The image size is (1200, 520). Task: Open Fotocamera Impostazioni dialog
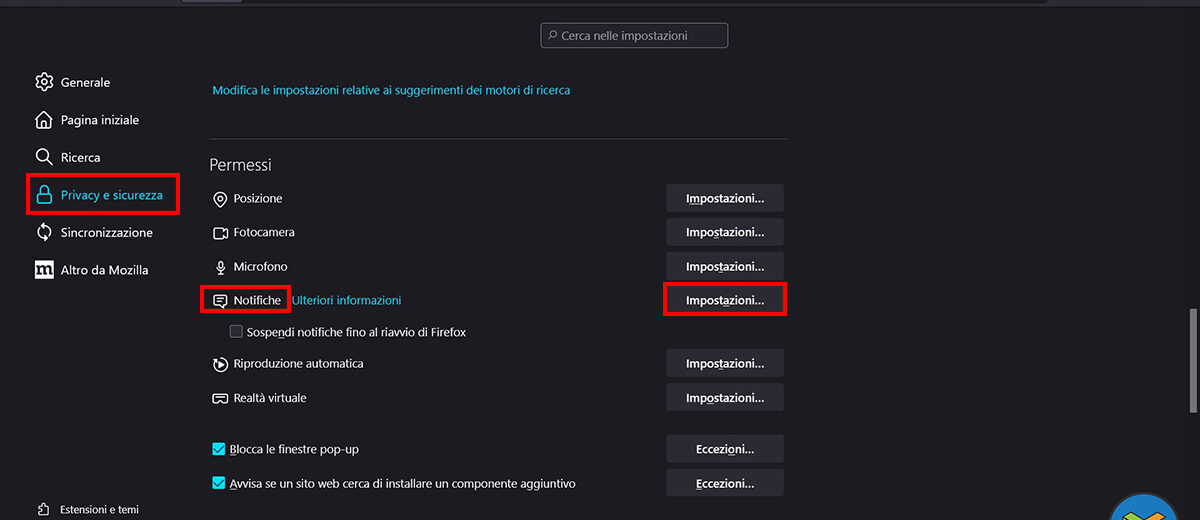pos(724,233)
